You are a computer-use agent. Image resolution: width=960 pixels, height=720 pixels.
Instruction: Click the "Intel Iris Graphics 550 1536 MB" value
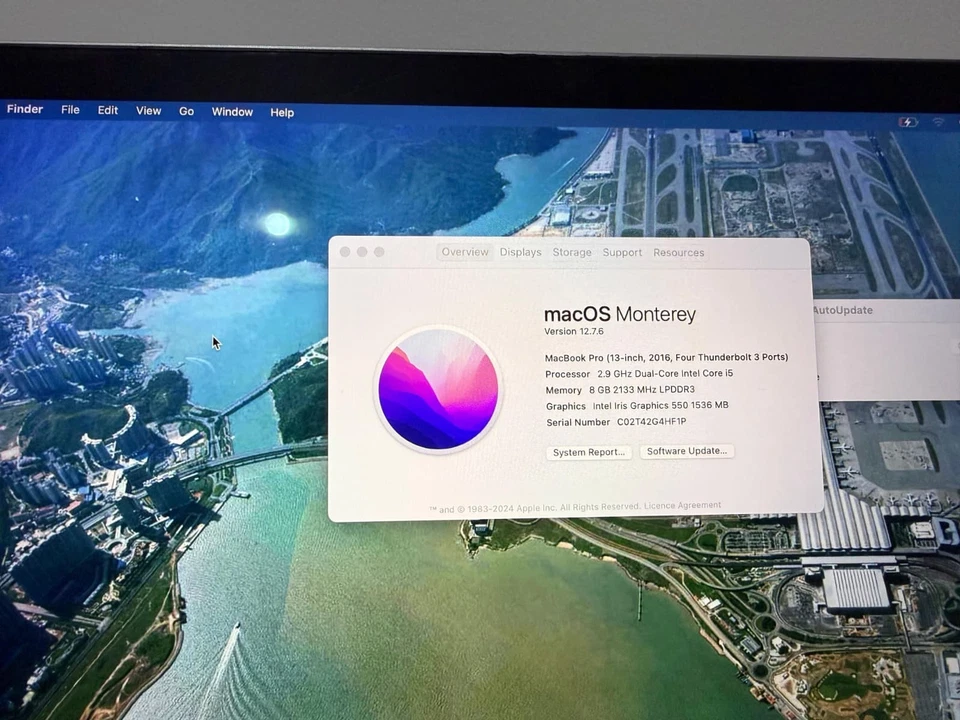(660, 405)
